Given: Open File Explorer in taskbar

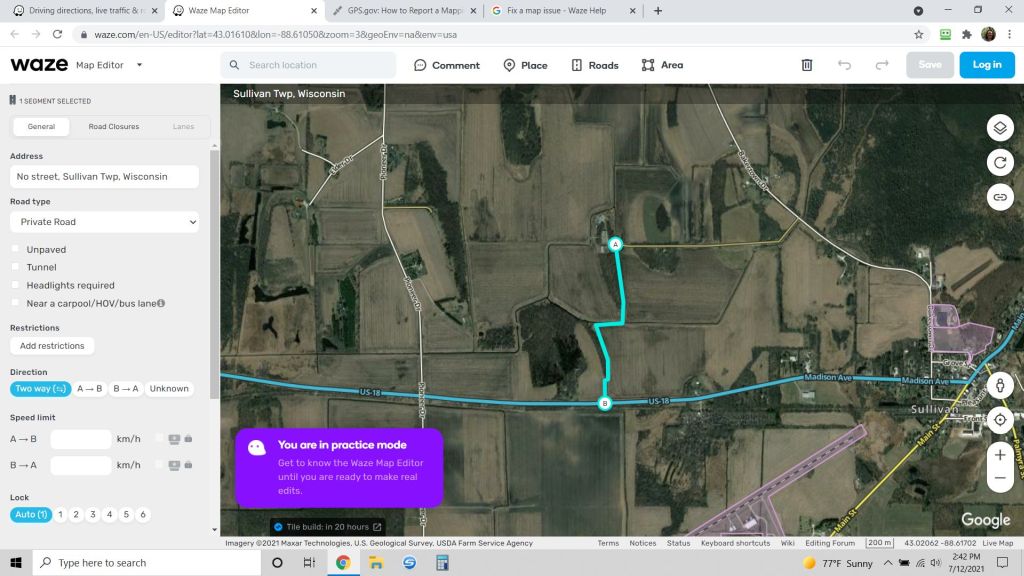Looking at the screenshot, I should [x=376, y=562].
